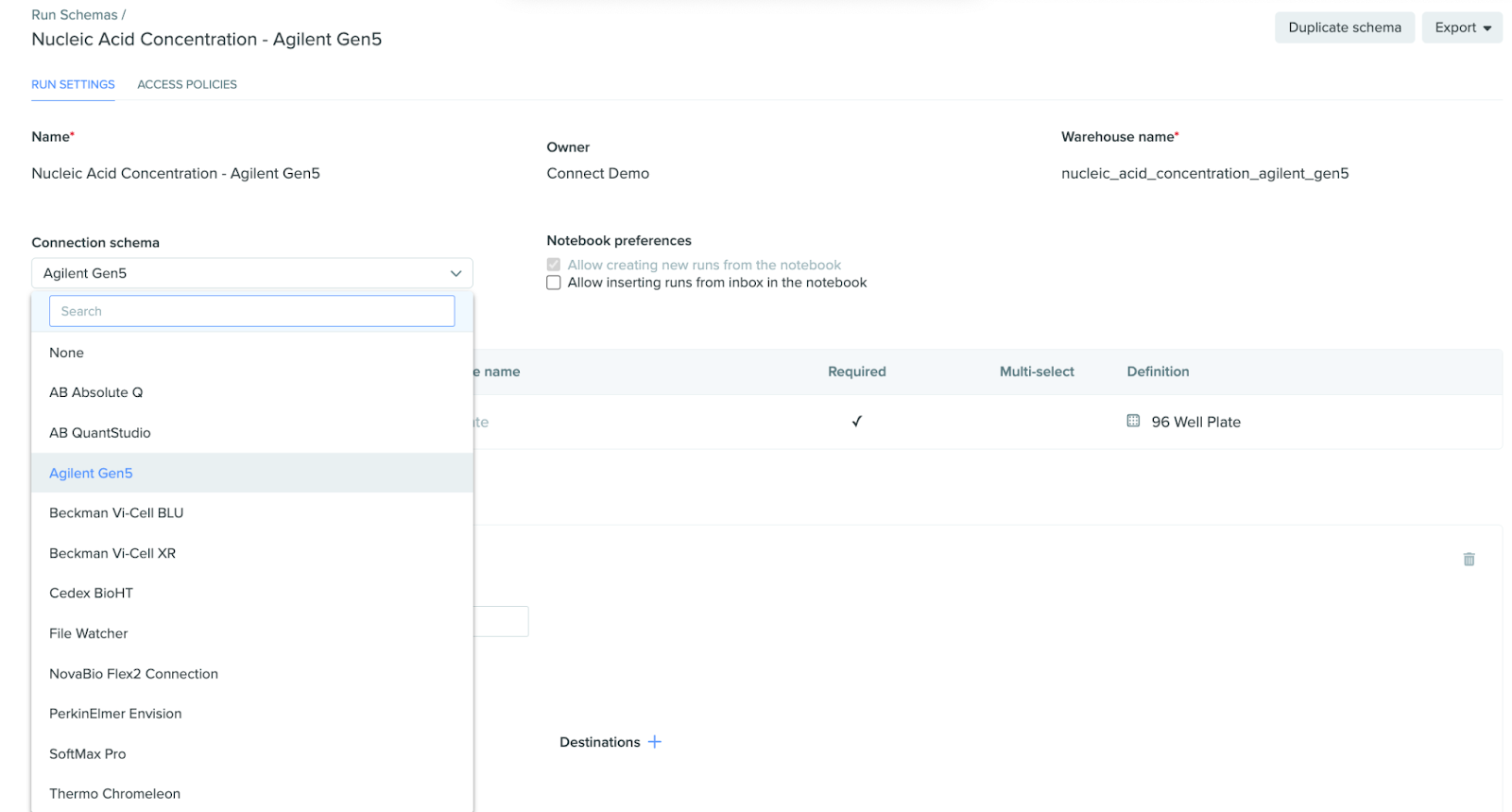Click the page title Nucleic Acid Concentration

pos(207,39)
